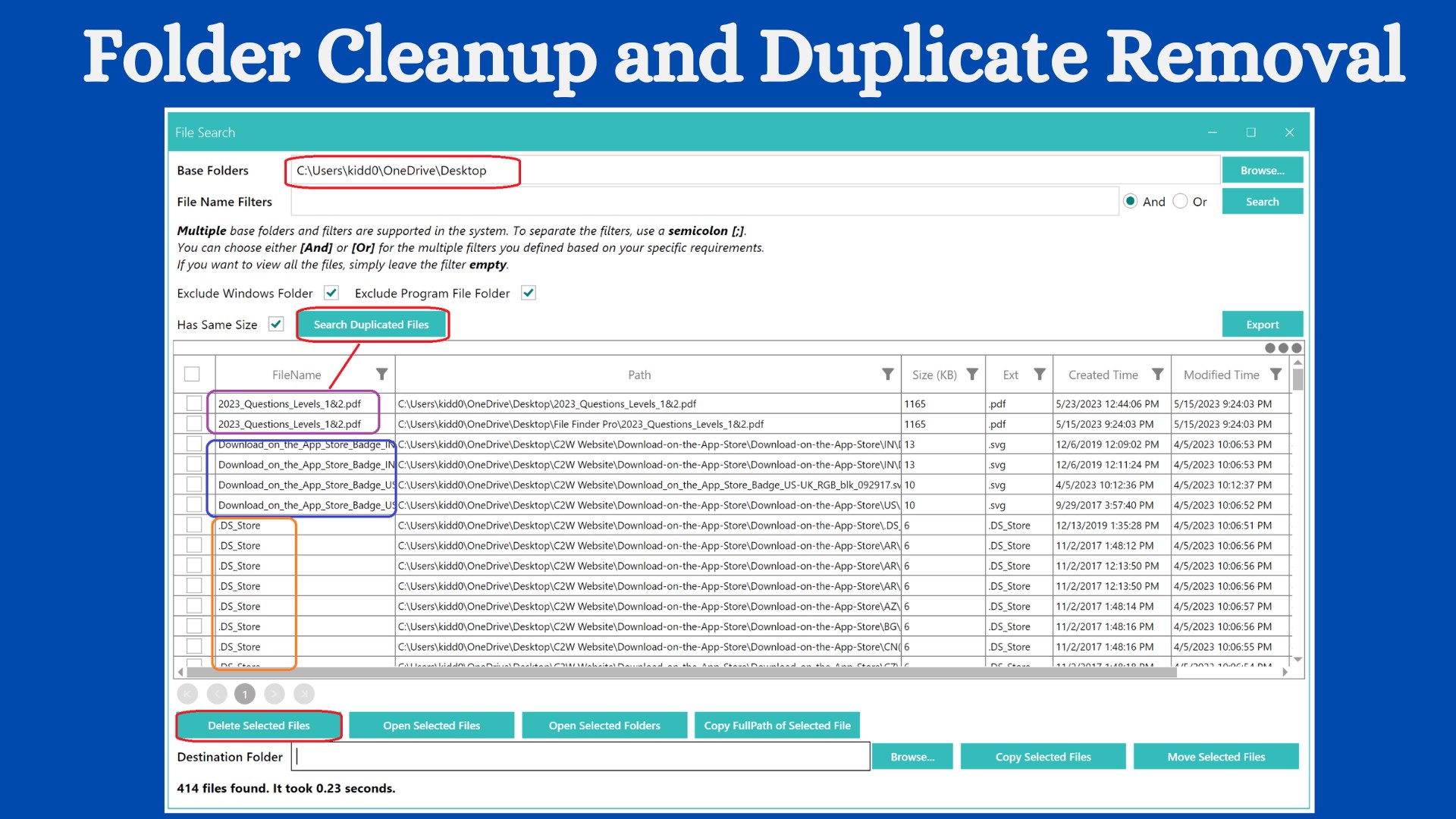Screen dimensions: 1456x819
Task: Click the Export button
Action: (x=1262, y=325)
